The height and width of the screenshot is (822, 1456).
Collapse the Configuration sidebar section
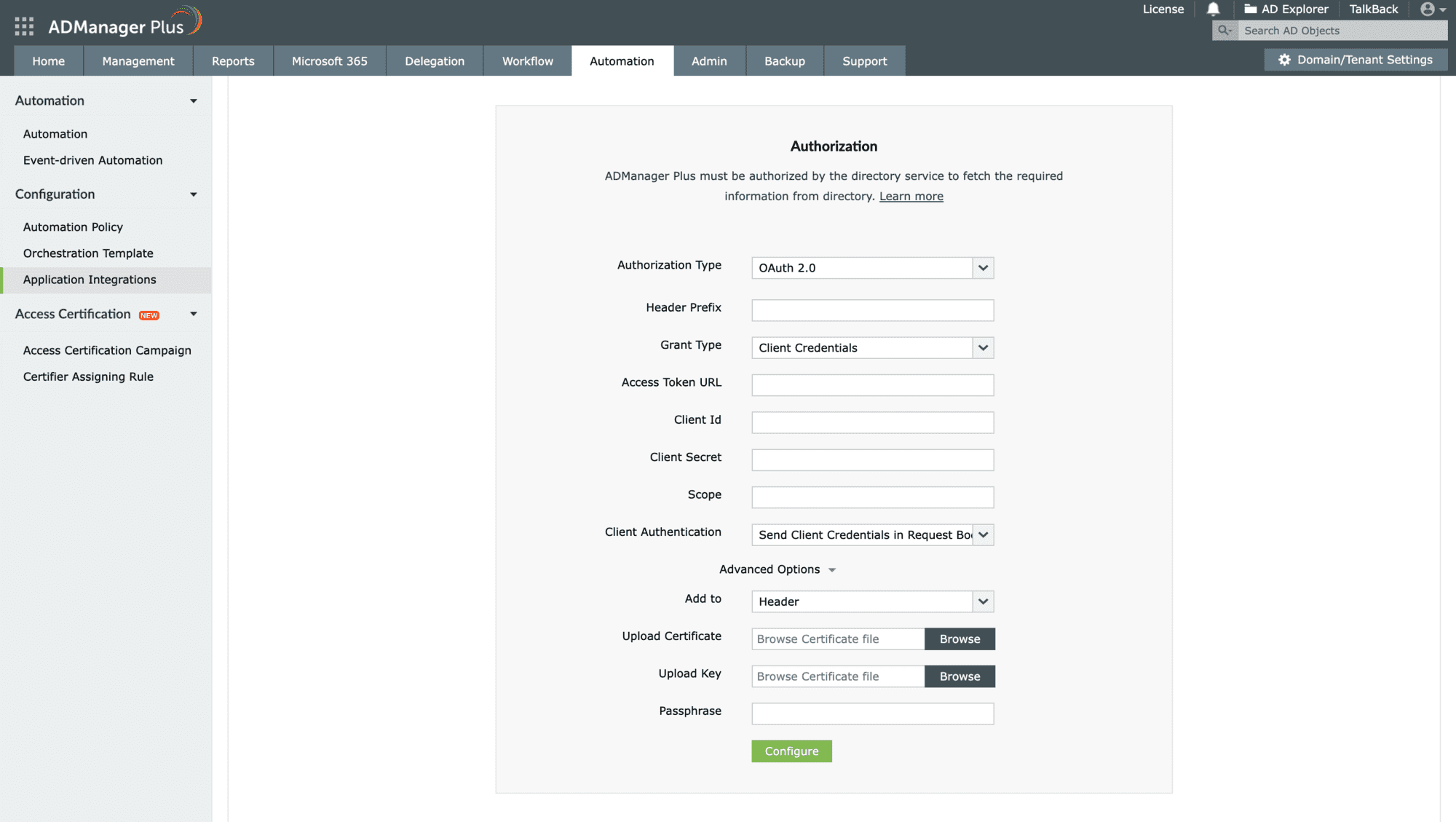click(194, 194)
